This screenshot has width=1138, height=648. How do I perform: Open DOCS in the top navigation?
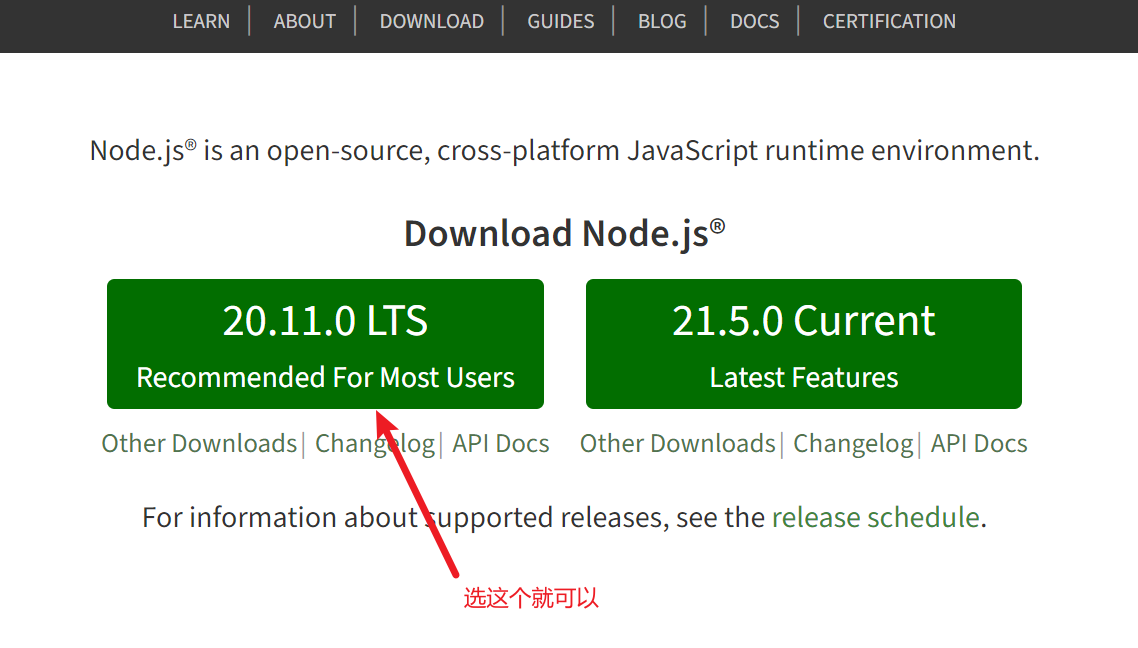[754, 21]
